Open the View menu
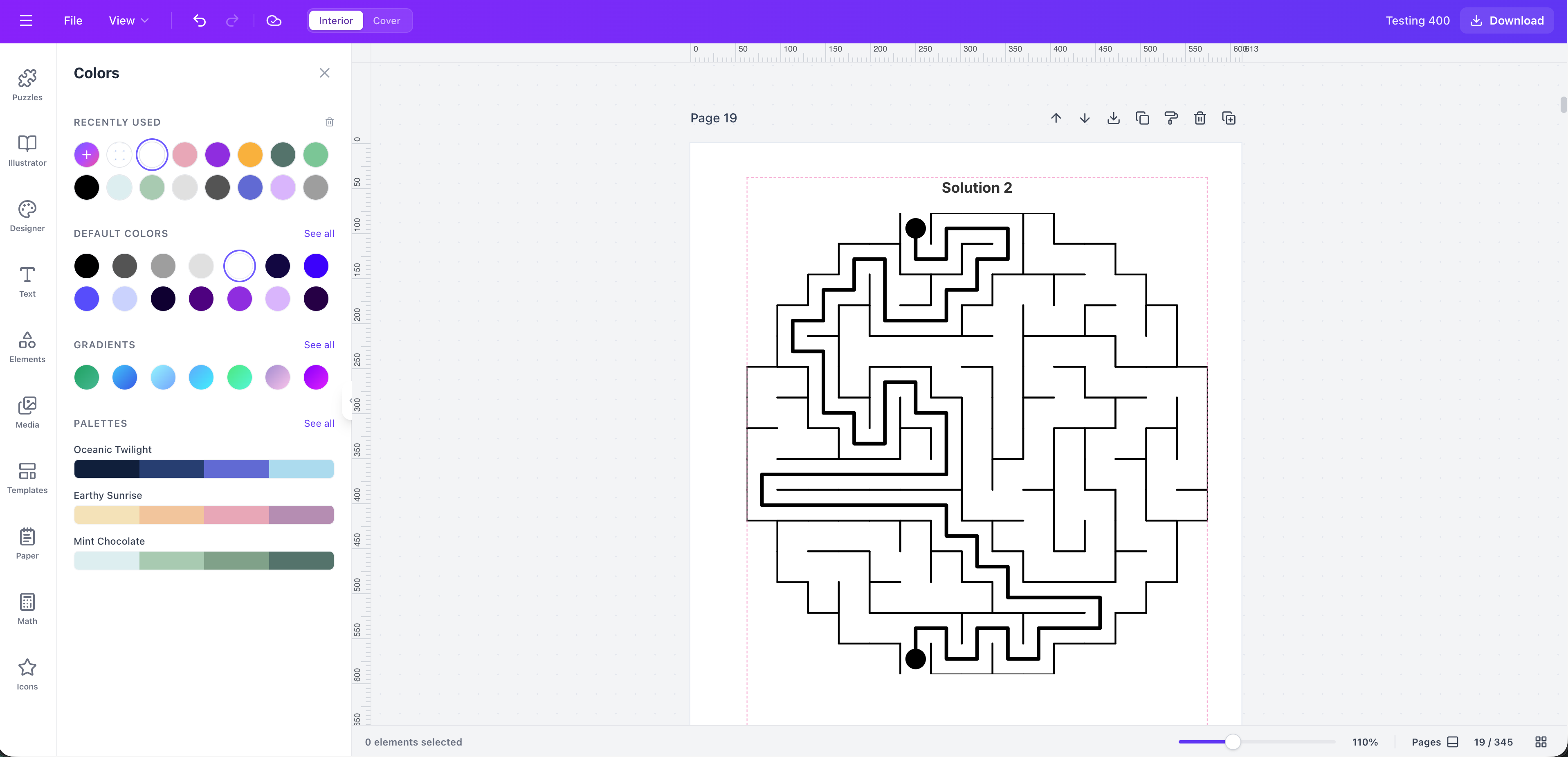The image size is (1568, 757). tap(128, 20)
